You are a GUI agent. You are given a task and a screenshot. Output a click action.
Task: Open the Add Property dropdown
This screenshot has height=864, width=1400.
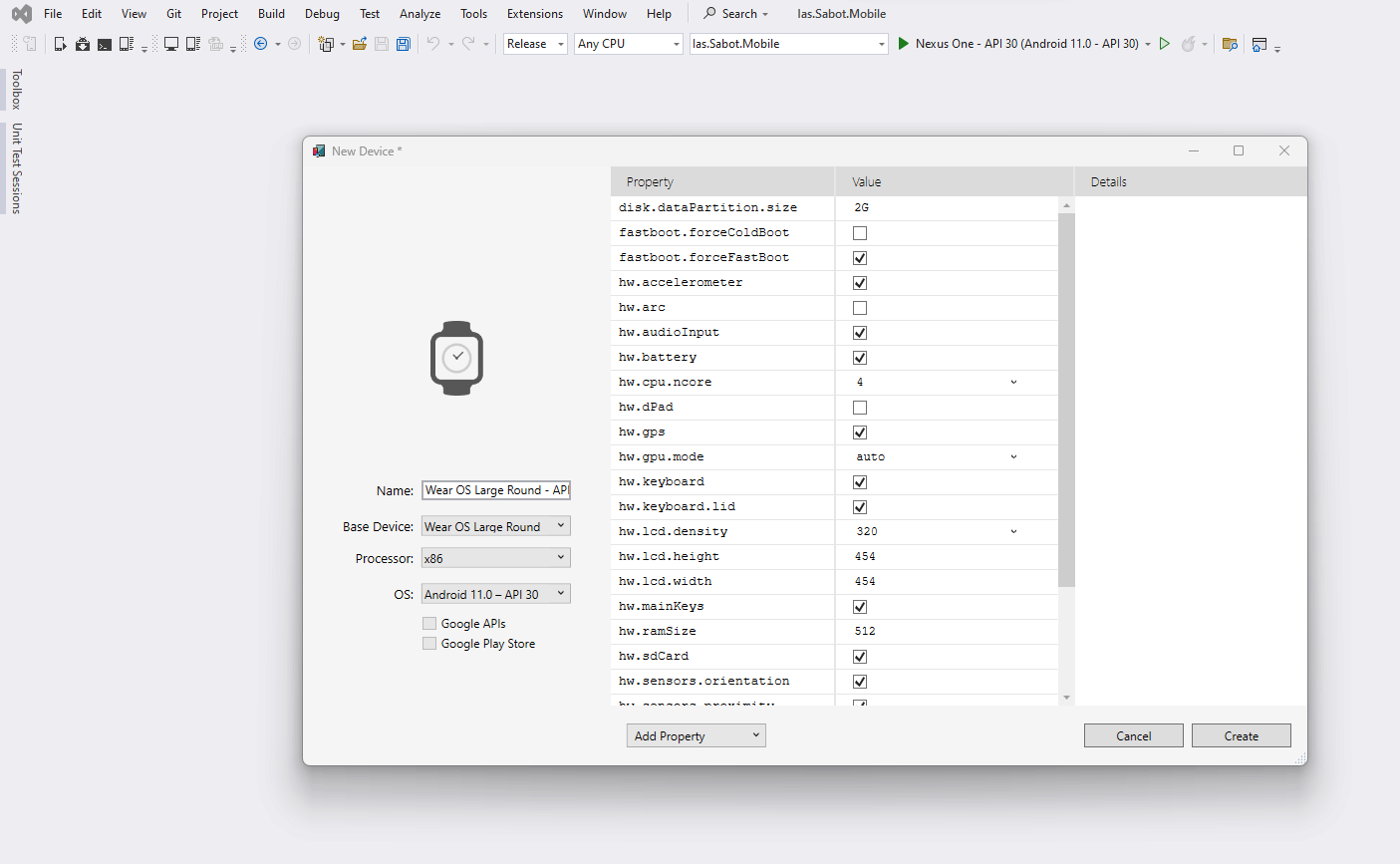[x=697, y=736]
